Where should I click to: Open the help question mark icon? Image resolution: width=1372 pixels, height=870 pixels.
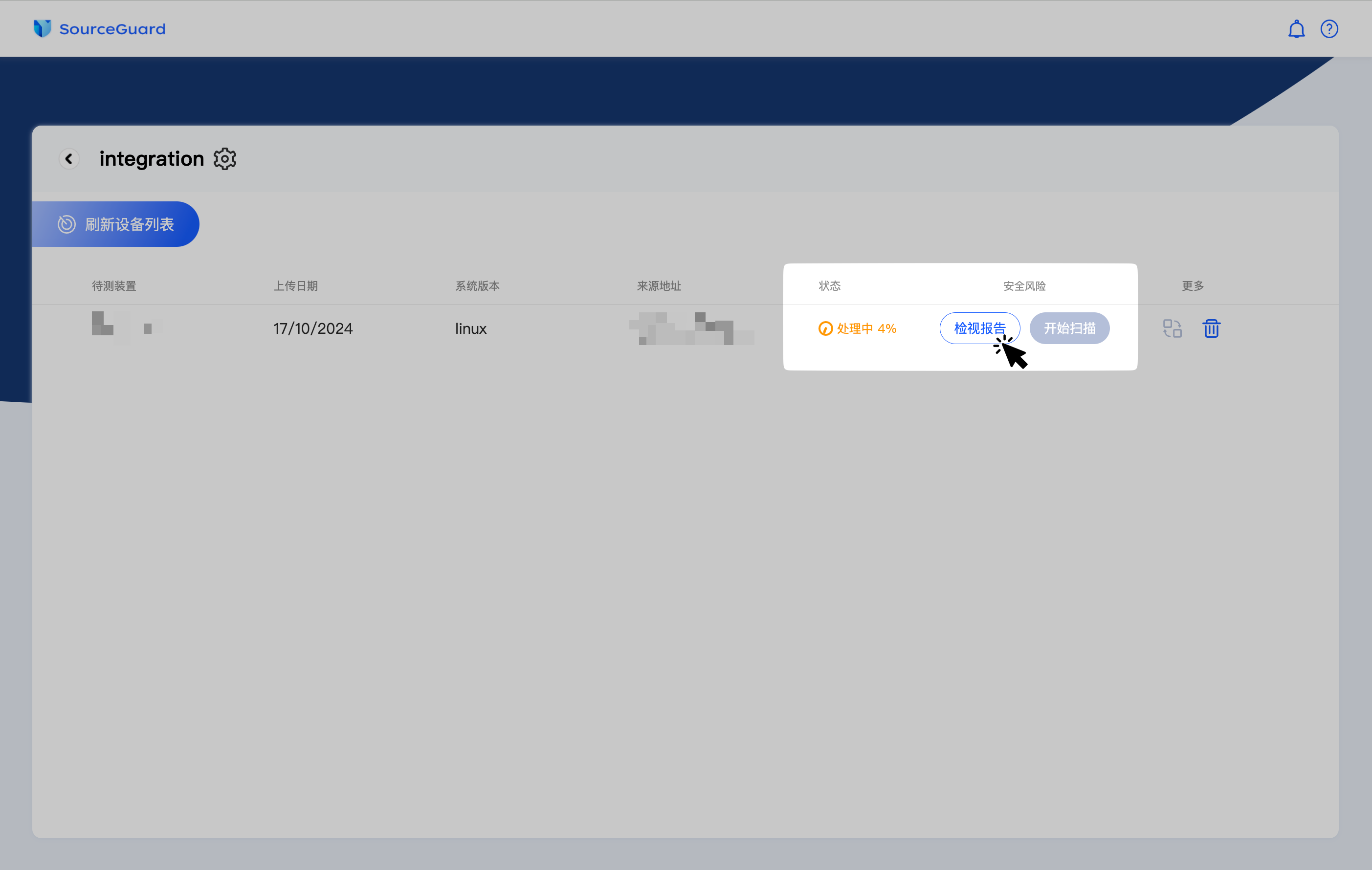(1328, 28)
